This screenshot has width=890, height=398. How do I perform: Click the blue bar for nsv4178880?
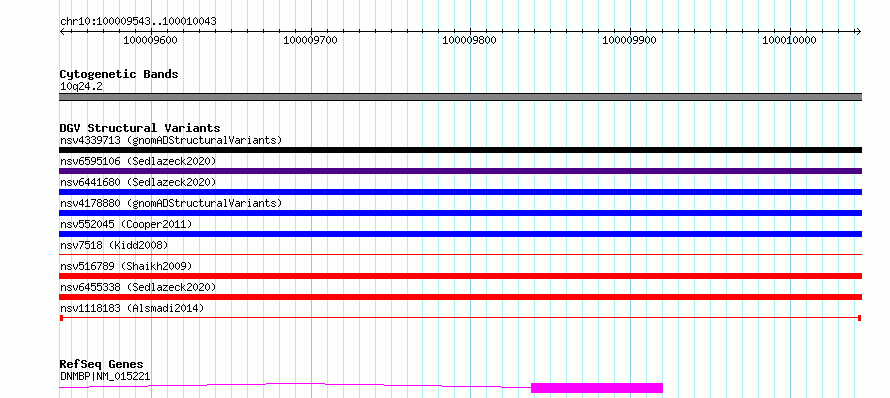pyautogui.click(x=460, y=213)
